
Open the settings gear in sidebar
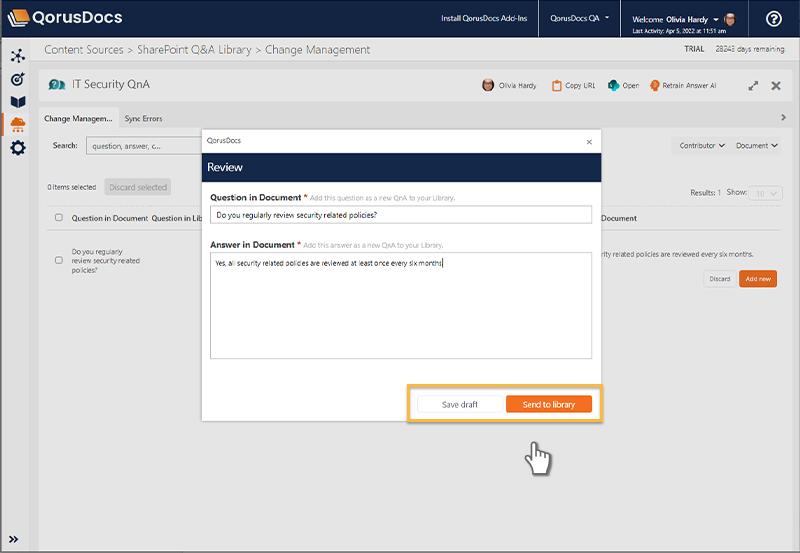[17, 148]
